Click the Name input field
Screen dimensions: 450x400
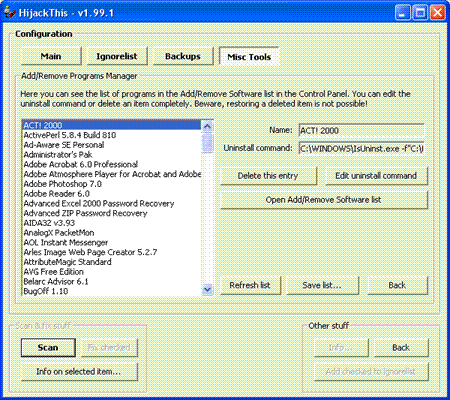point(362,130)
